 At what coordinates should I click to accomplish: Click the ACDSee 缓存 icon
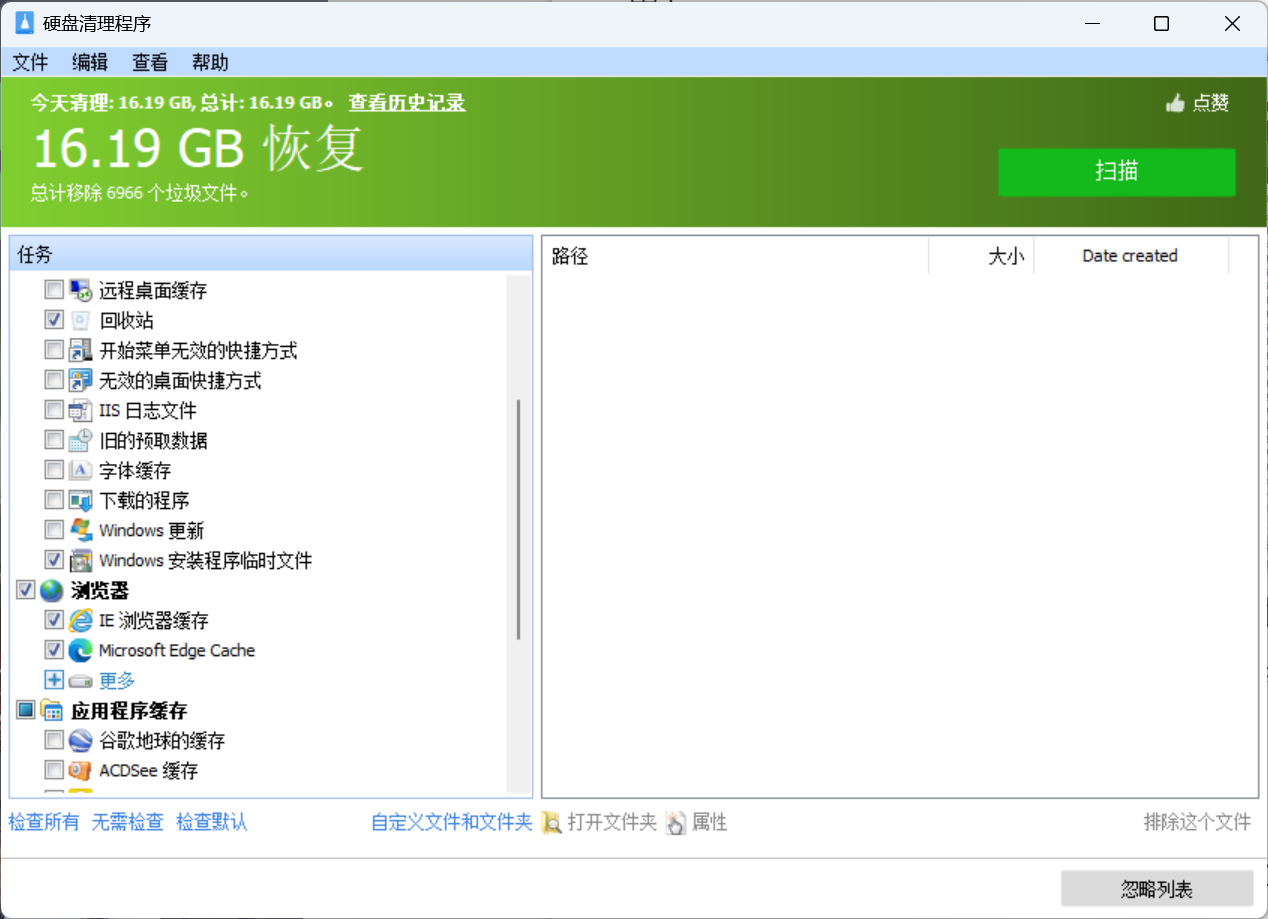coord(81,771)
